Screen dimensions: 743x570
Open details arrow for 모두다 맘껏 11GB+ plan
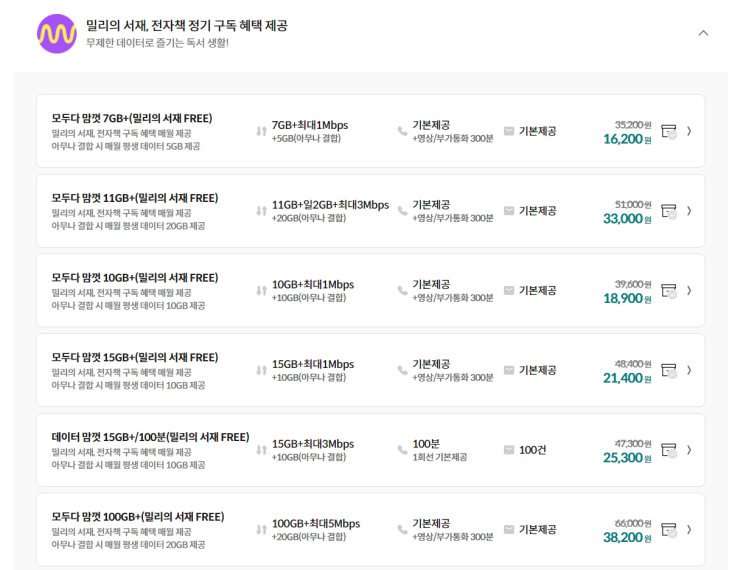coord(689,211)
